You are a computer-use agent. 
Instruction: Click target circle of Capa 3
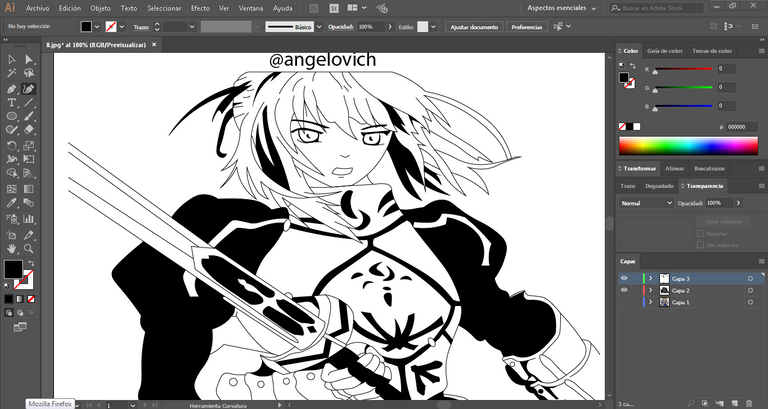click(x=750, y=278)
